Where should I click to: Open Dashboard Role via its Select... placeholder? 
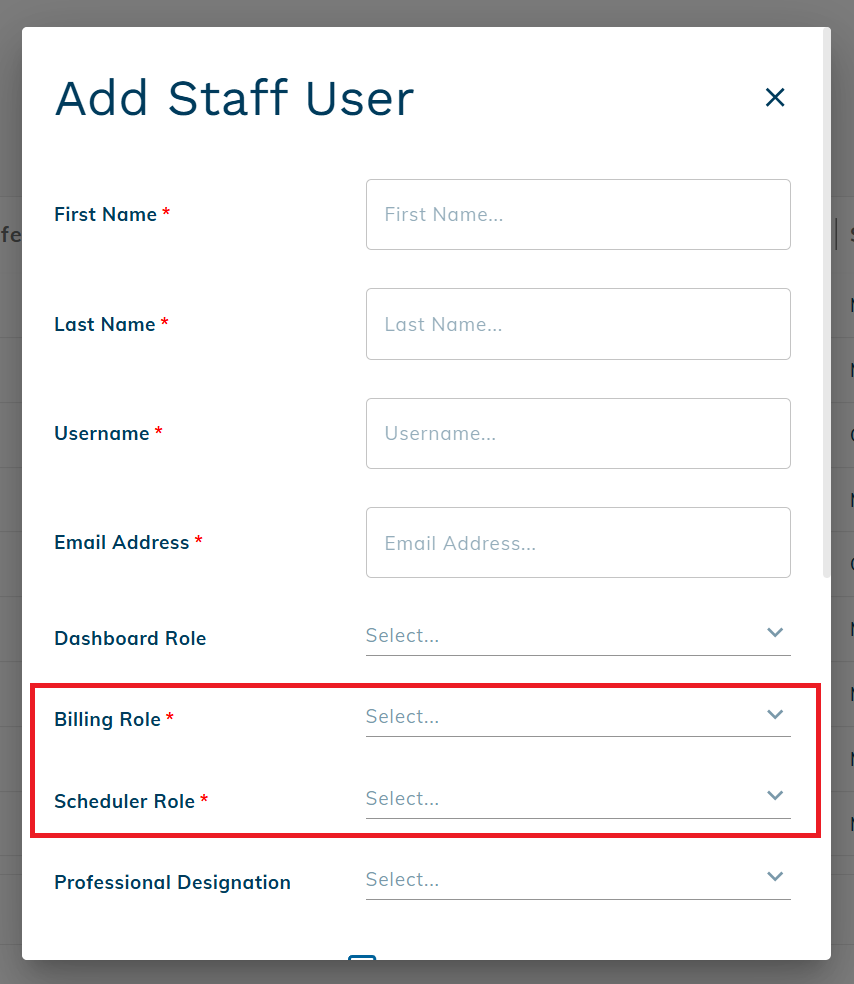[403, 636]
